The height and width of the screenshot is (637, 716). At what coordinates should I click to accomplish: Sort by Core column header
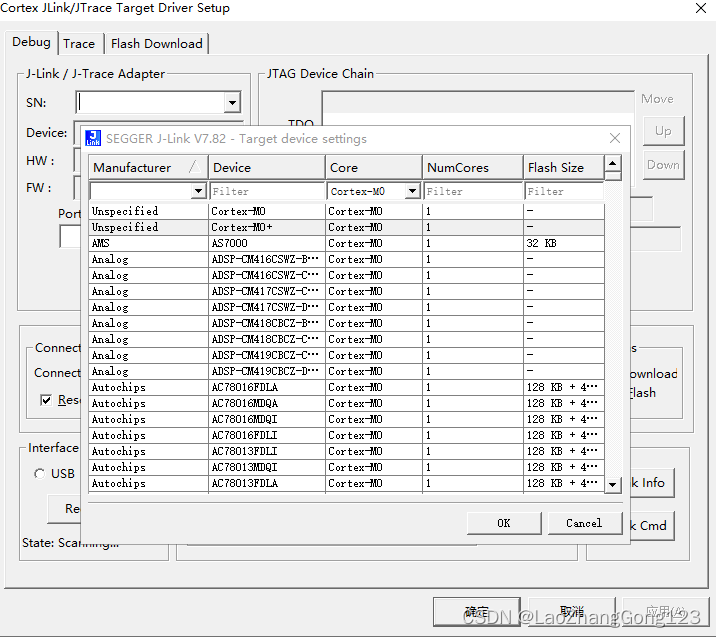pos(374,168)
